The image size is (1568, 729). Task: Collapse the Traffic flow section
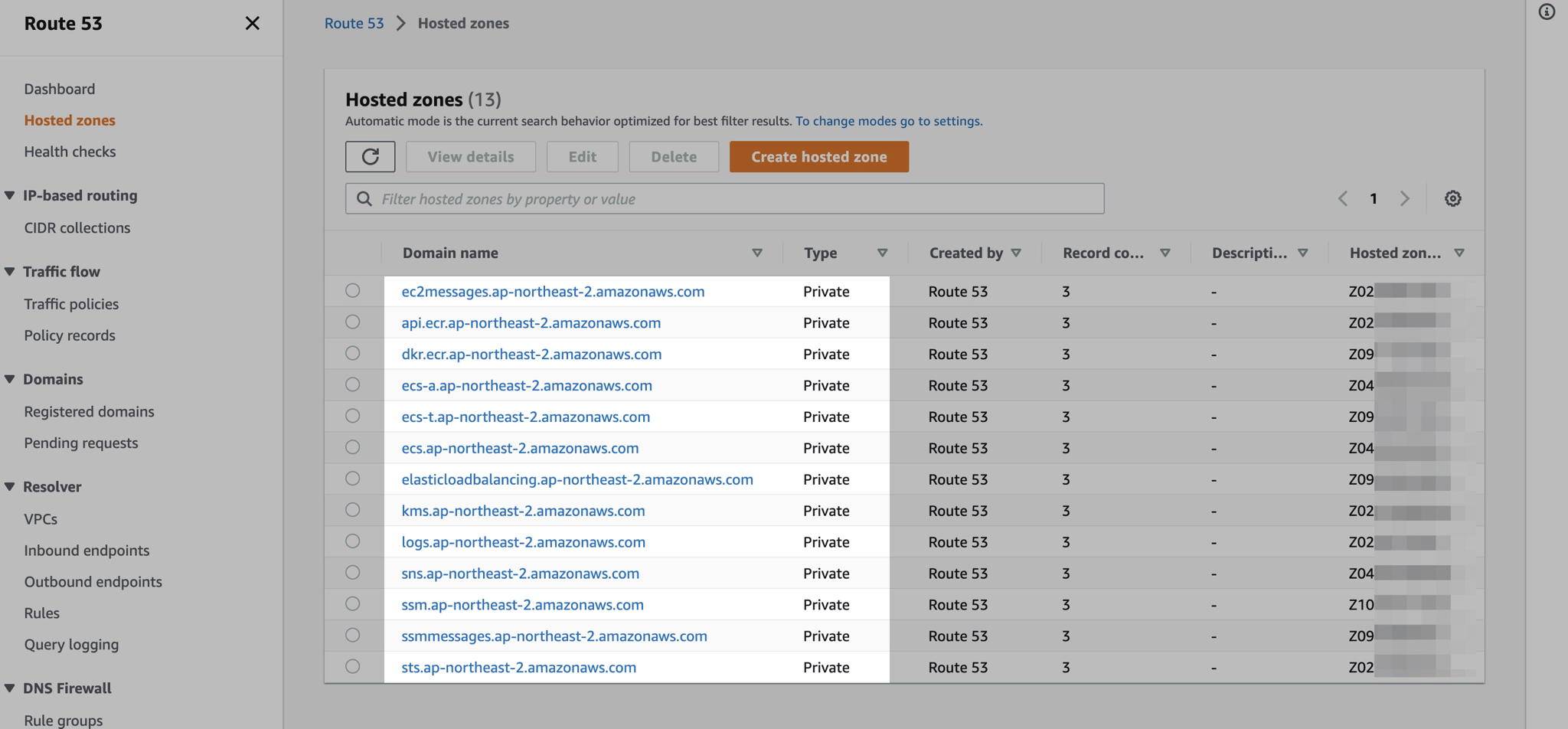pos(10,272)
